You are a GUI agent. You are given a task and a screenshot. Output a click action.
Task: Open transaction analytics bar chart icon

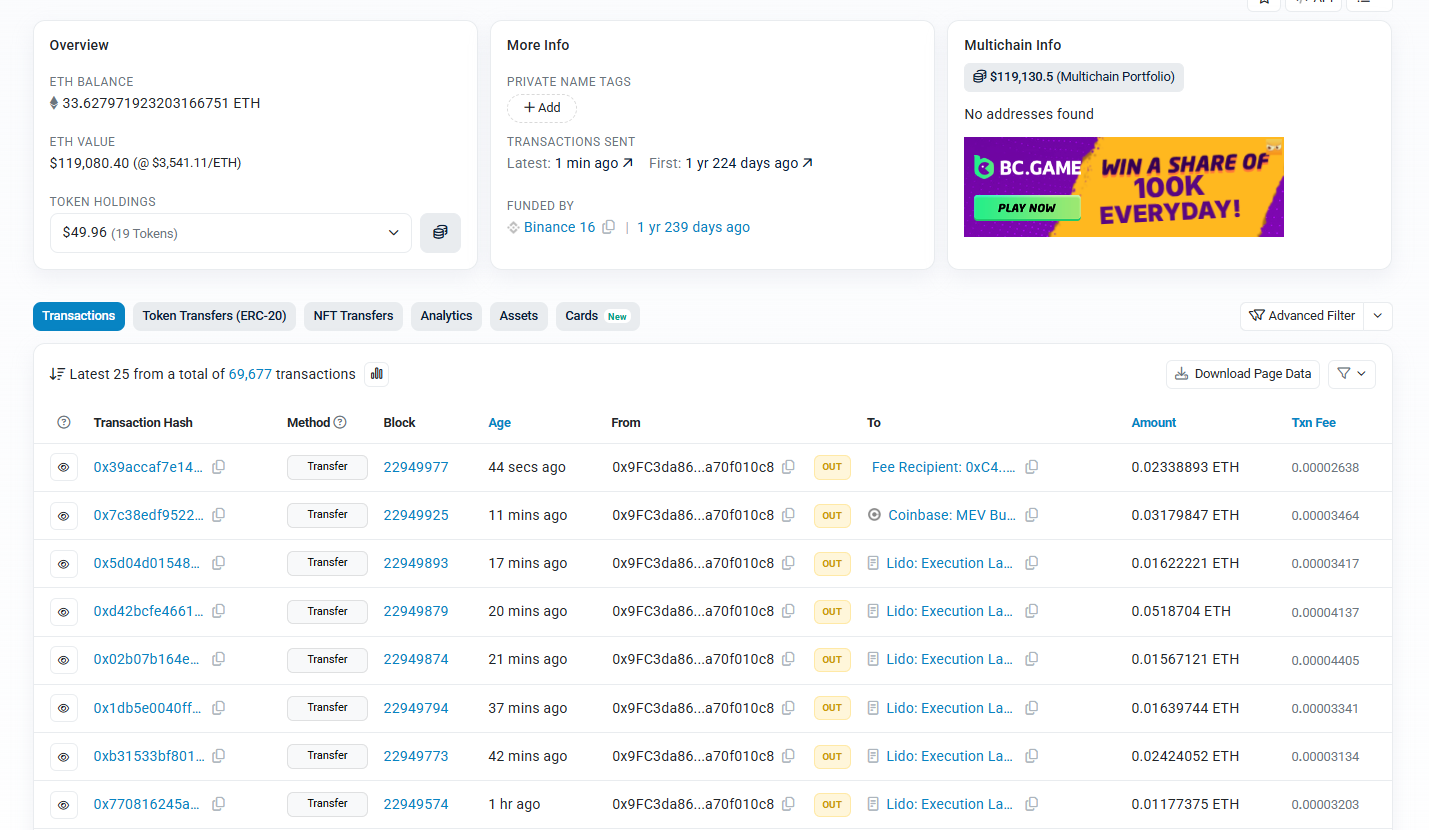(376, 374)
